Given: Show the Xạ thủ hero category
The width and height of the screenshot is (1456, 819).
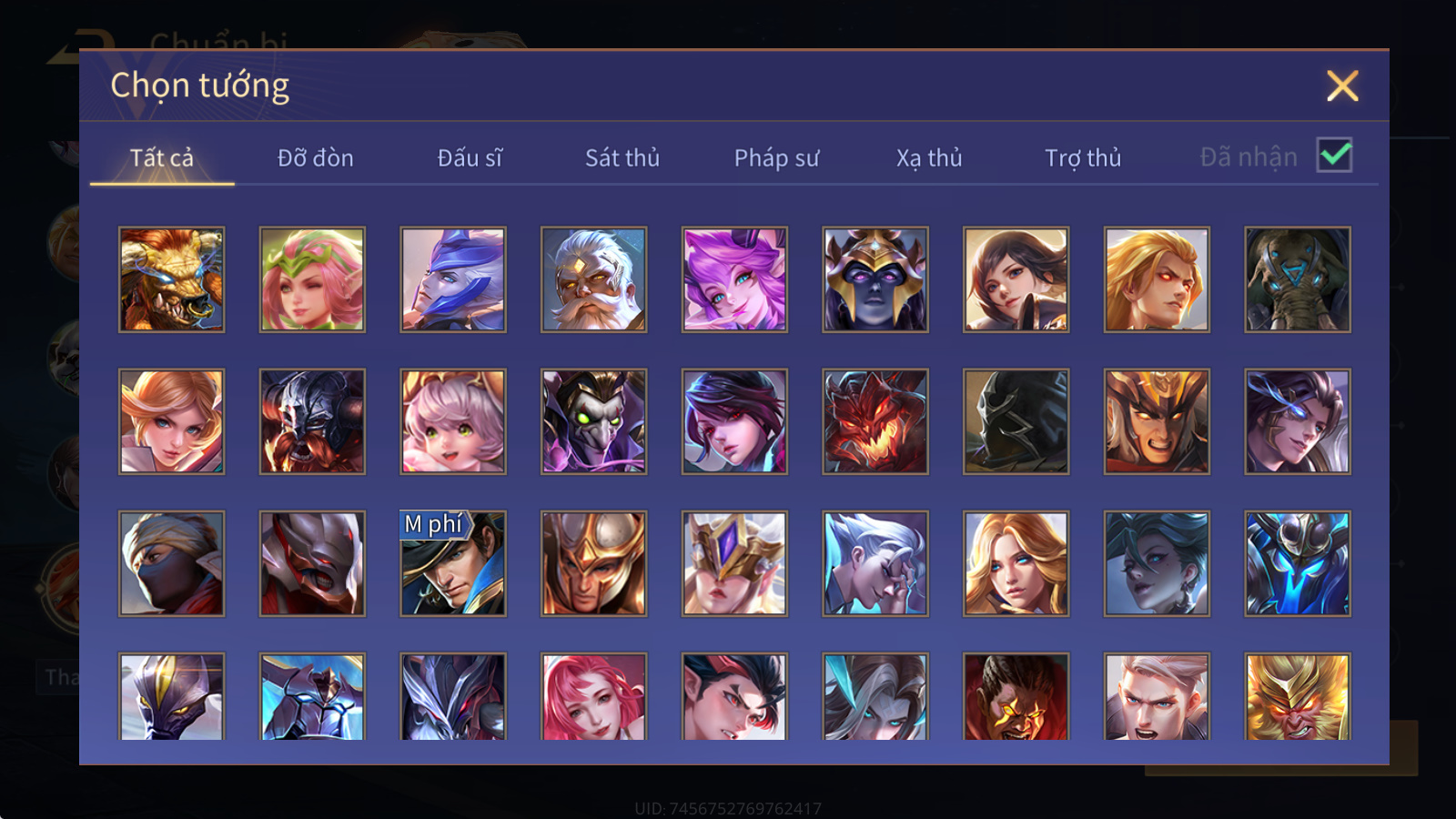Looking at the screenshot, I should tap(929, 158).
